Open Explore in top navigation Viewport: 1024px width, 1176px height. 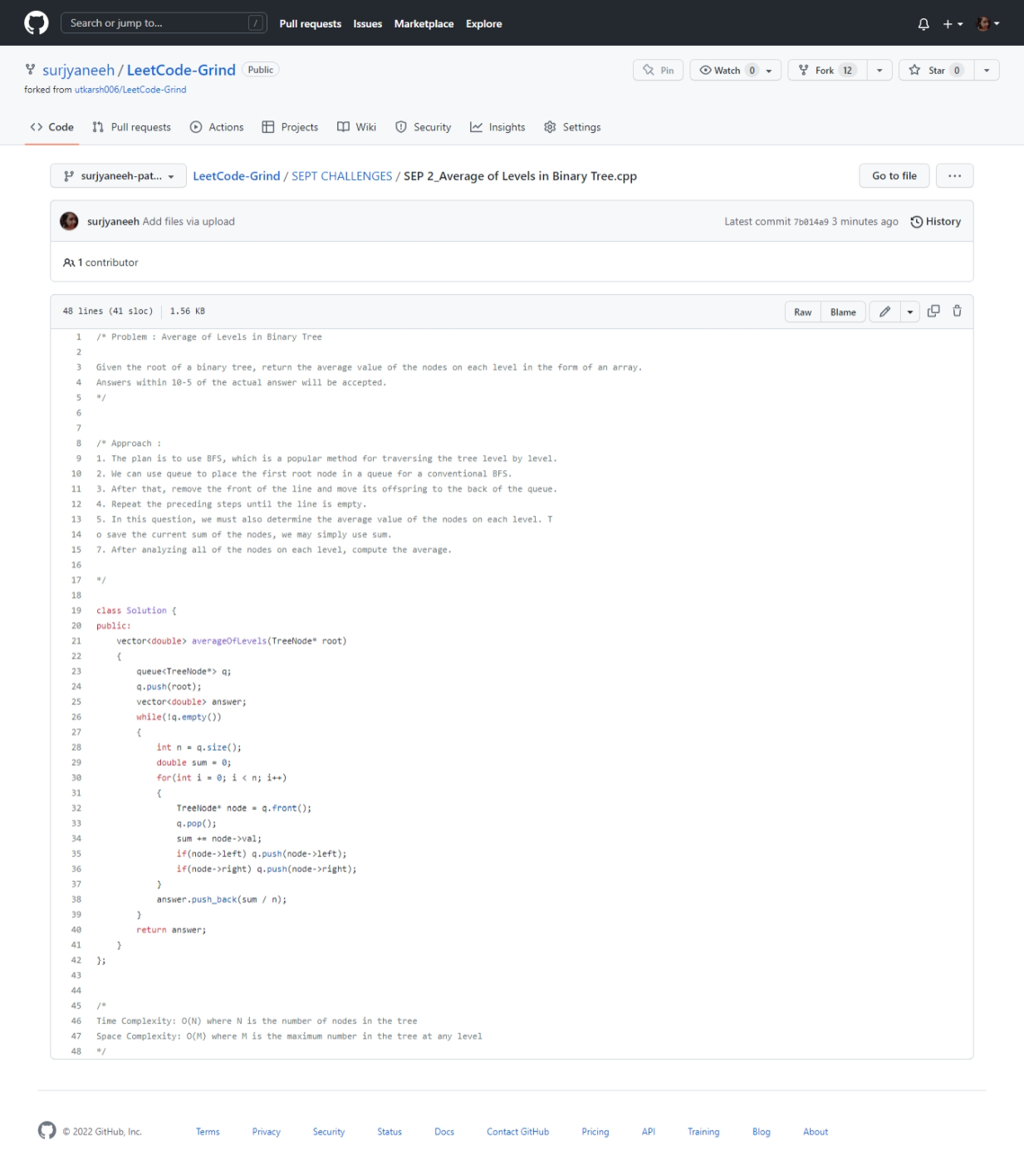(x=483, y=24)
